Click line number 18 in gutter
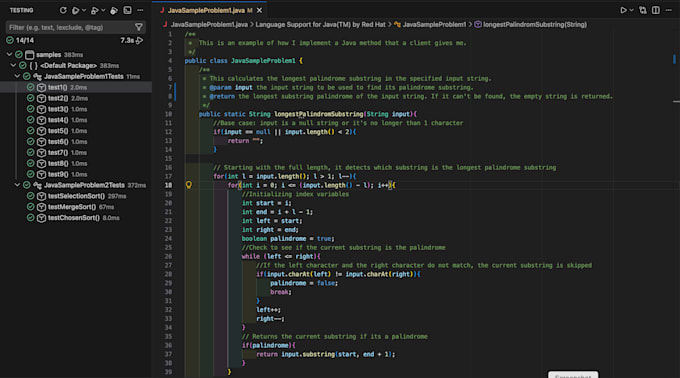 (168, 185)
